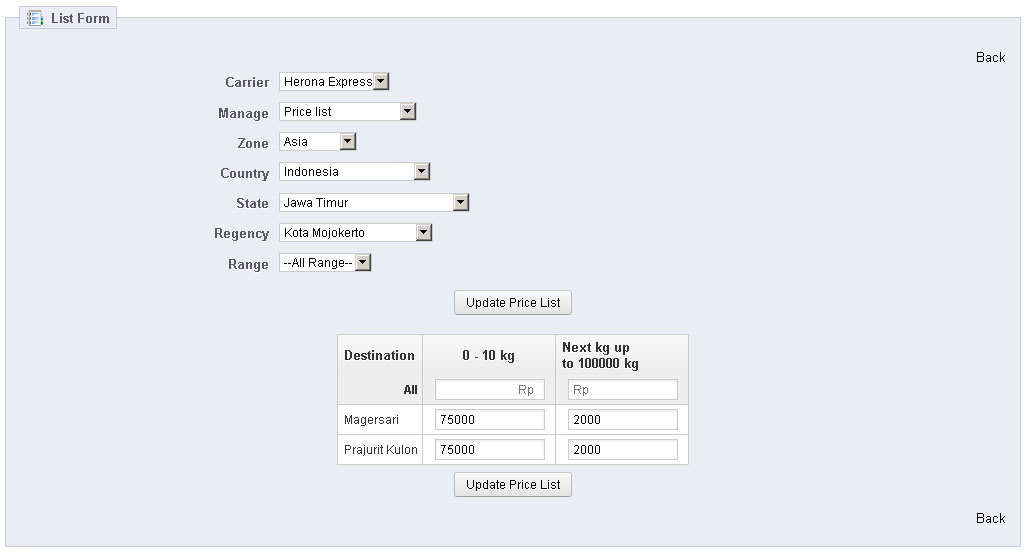Click Prajurit Kulon Next kg price field
The width and height of the screenshot is (1026, 554).
(622, 450)
